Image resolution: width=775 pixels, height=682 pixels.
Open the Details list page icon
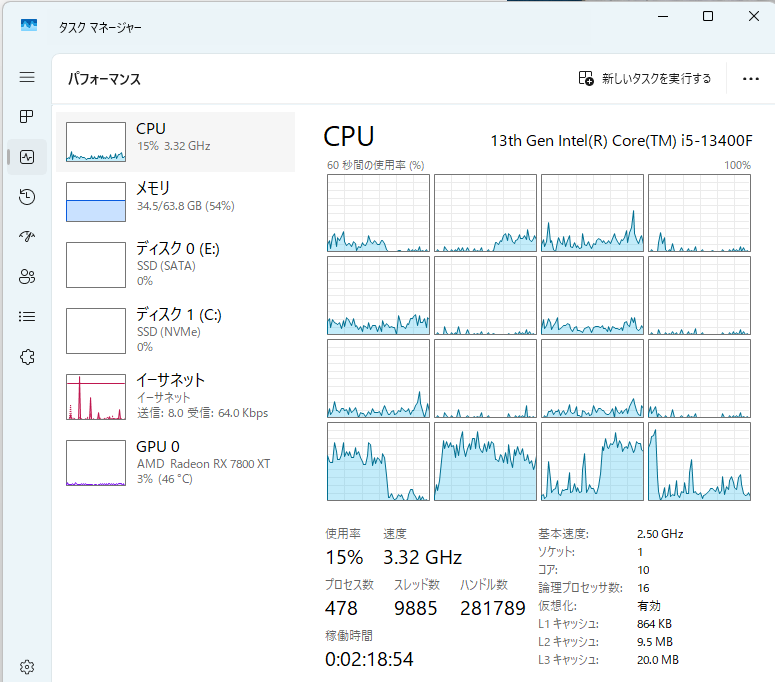[27, 317]
